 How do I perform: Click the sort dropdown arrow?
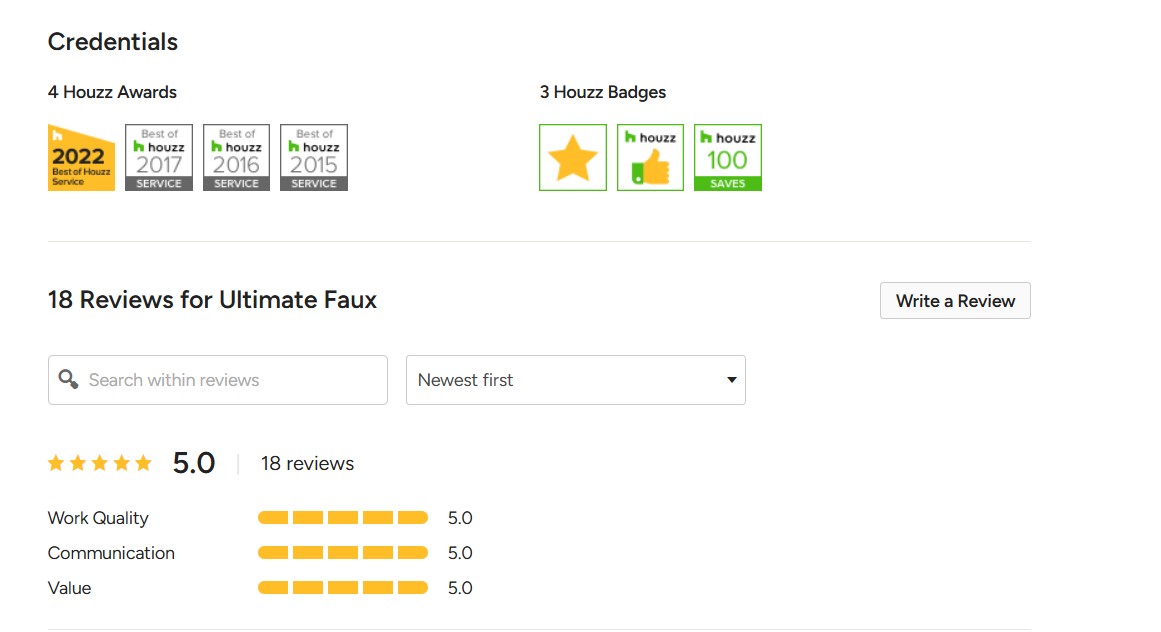(x=732, y=380)
